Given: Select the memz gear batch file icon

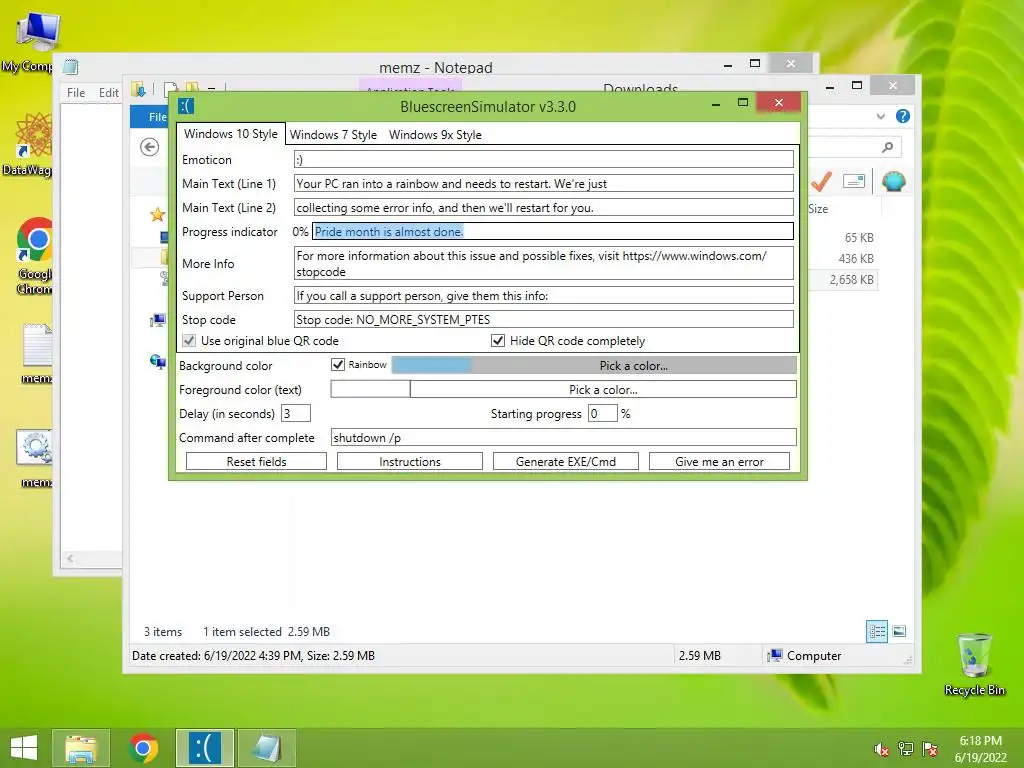Looking at the screenshot, I should [x=35, y=459].
